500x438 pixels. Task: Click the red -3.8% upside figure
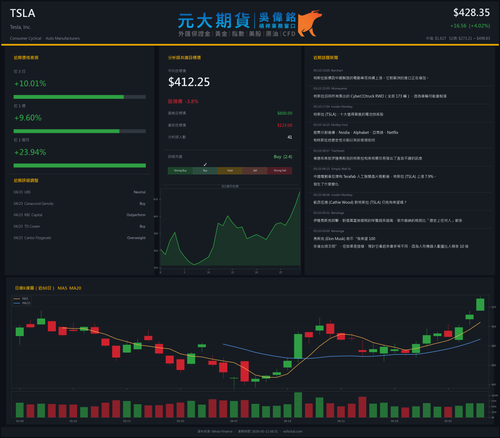tap(191, 101)
